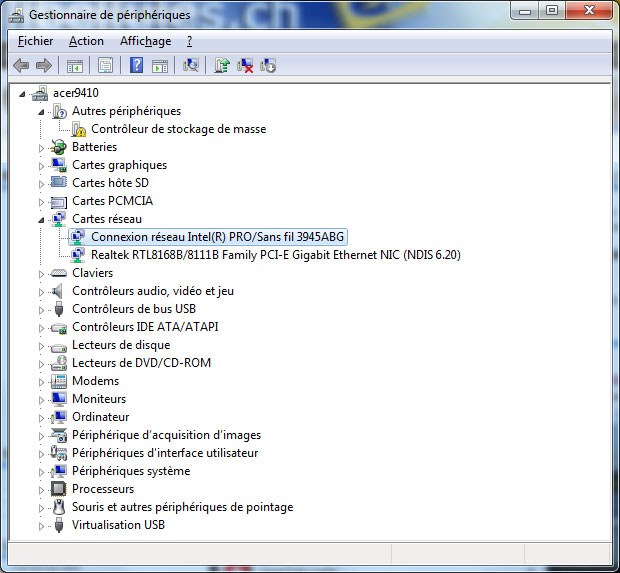
Task: Click the title bar Device Manager icon
Action: tap(16, 15)
